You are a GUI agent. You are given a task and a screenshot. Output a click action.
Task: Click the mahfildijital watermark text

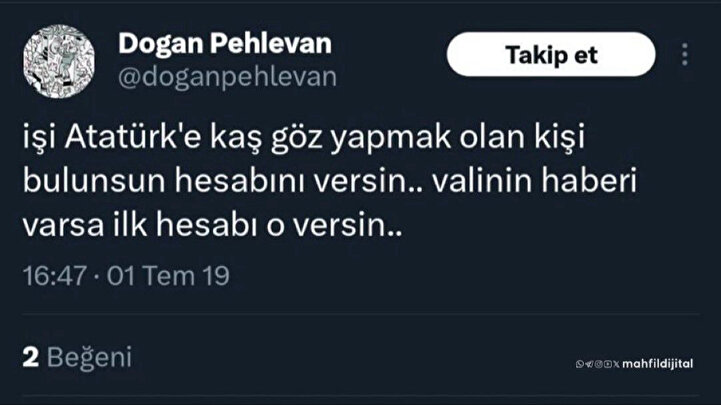657,363
